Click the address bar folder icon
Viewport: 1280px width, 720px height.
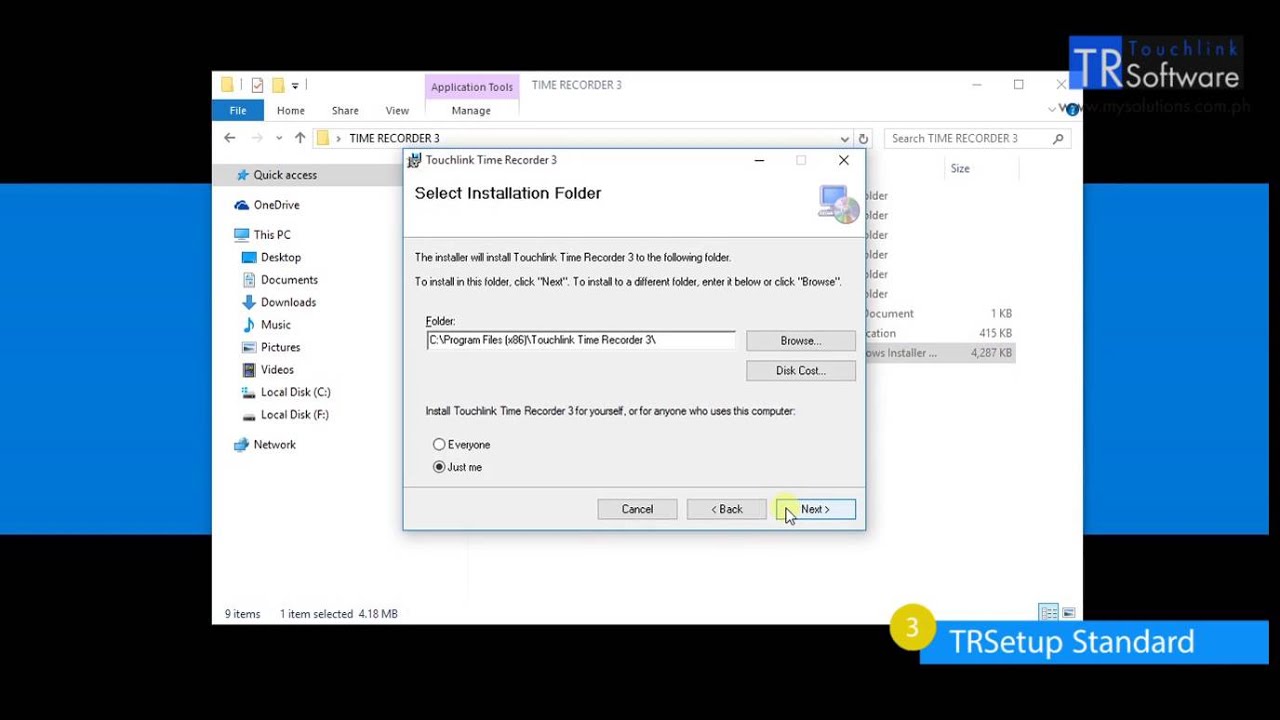(323, 138)
